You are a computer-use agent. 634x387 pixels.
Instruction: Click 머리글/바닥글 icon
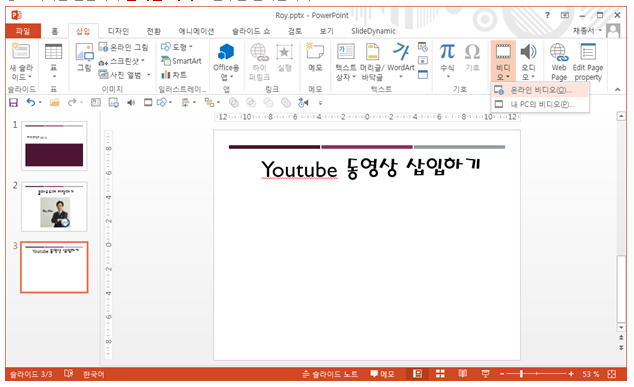(372, 53)
